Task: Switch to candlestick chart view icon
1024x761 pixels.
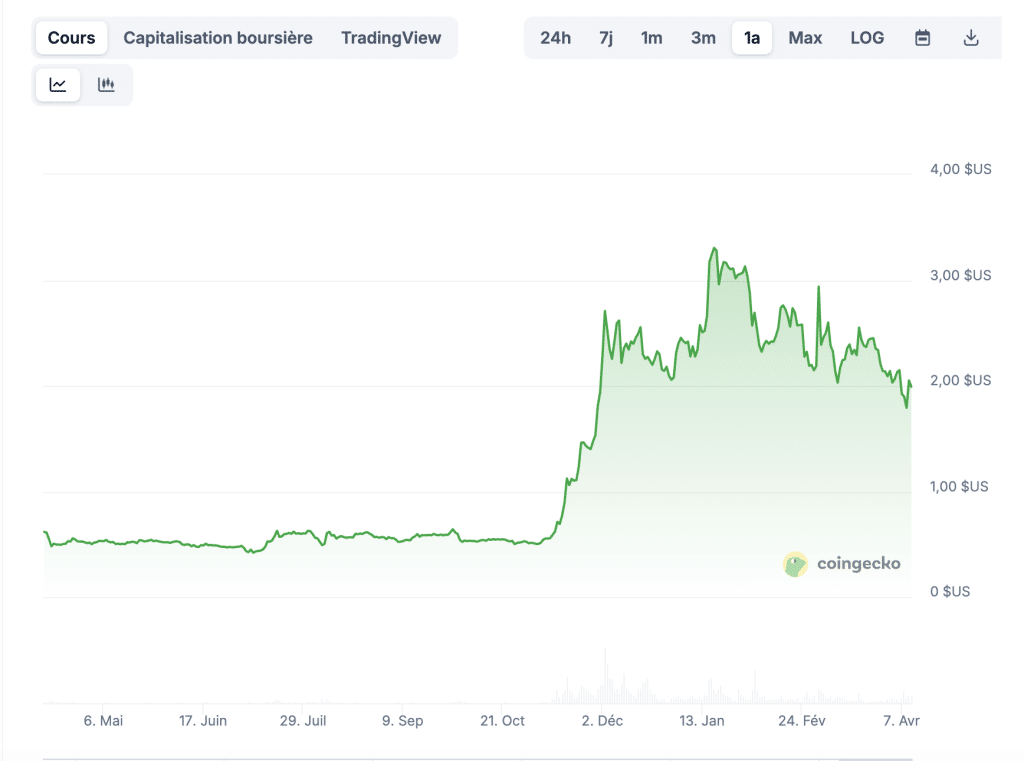Action: tap(106, 85)
